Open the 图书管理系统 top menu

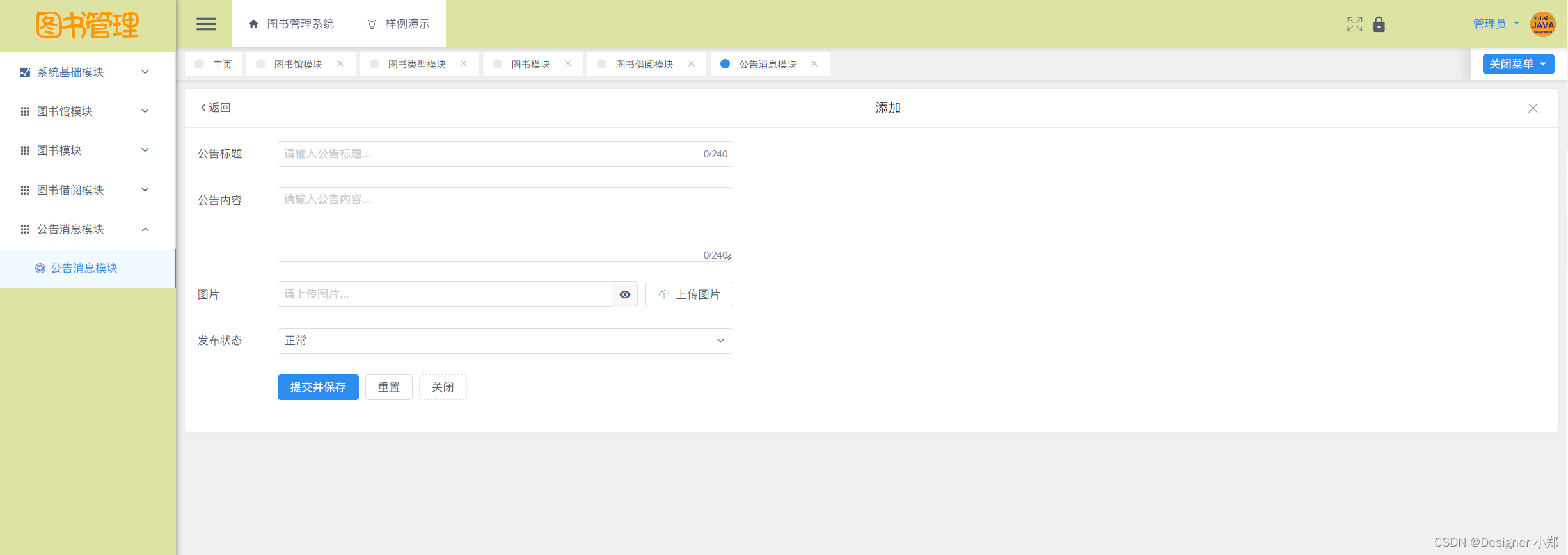(x=291, y=24)
